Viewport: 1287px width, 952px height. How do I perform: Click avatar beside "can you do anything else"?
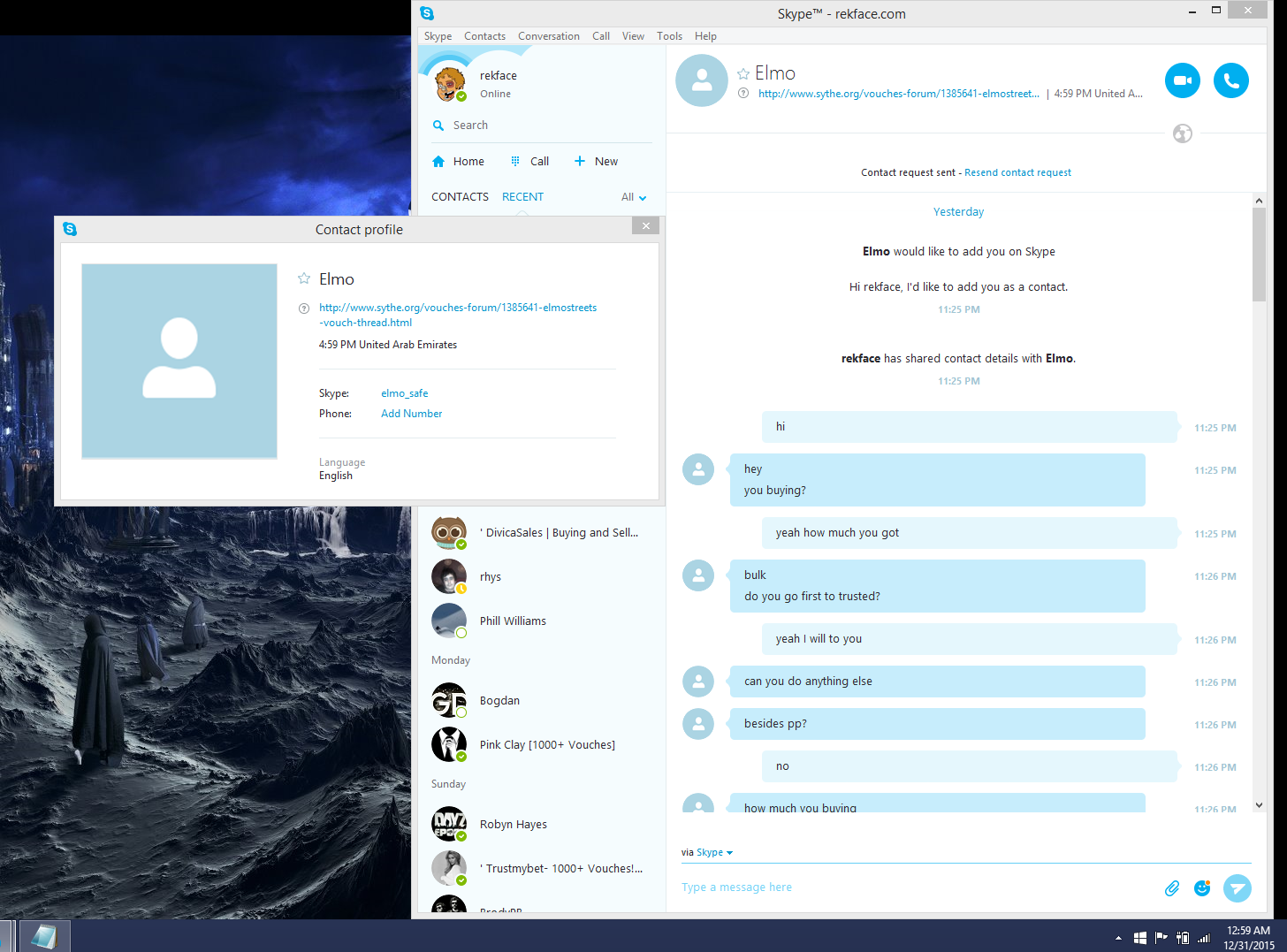tap(698, 682)
